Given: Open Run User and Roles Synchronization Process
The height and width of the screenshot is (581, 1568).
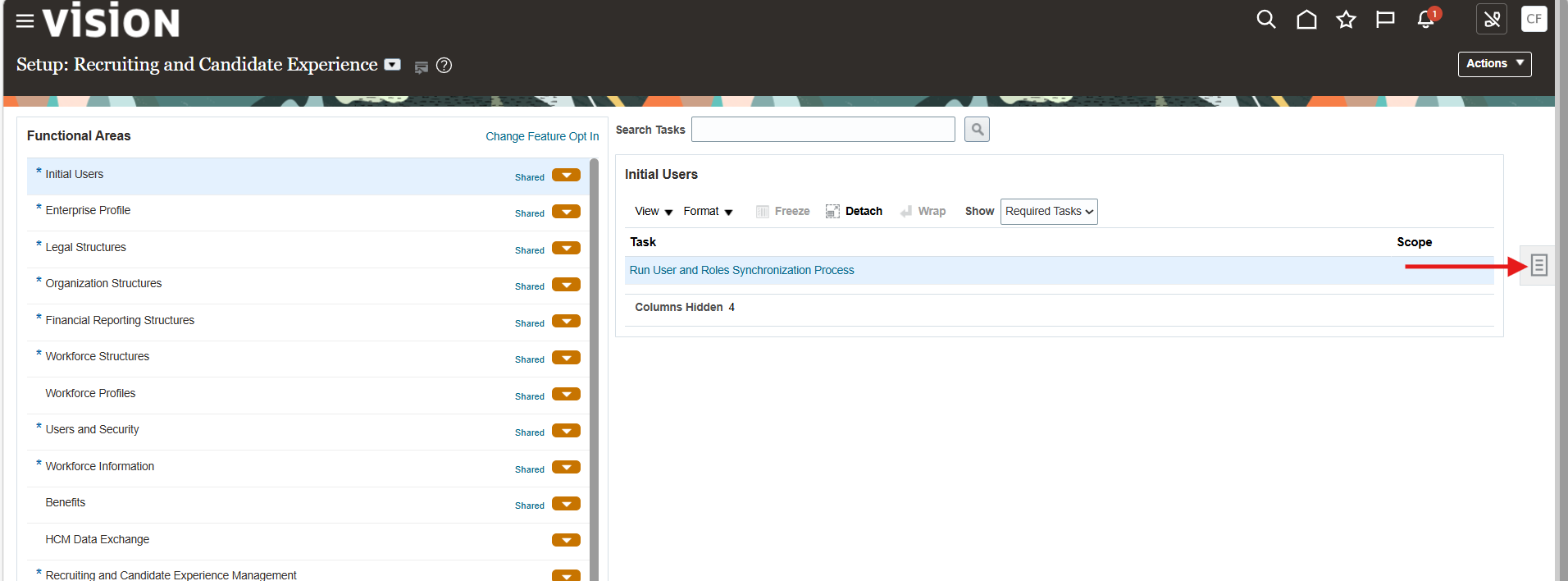Looking at the screenshot, I should click(x=741, y=271).
